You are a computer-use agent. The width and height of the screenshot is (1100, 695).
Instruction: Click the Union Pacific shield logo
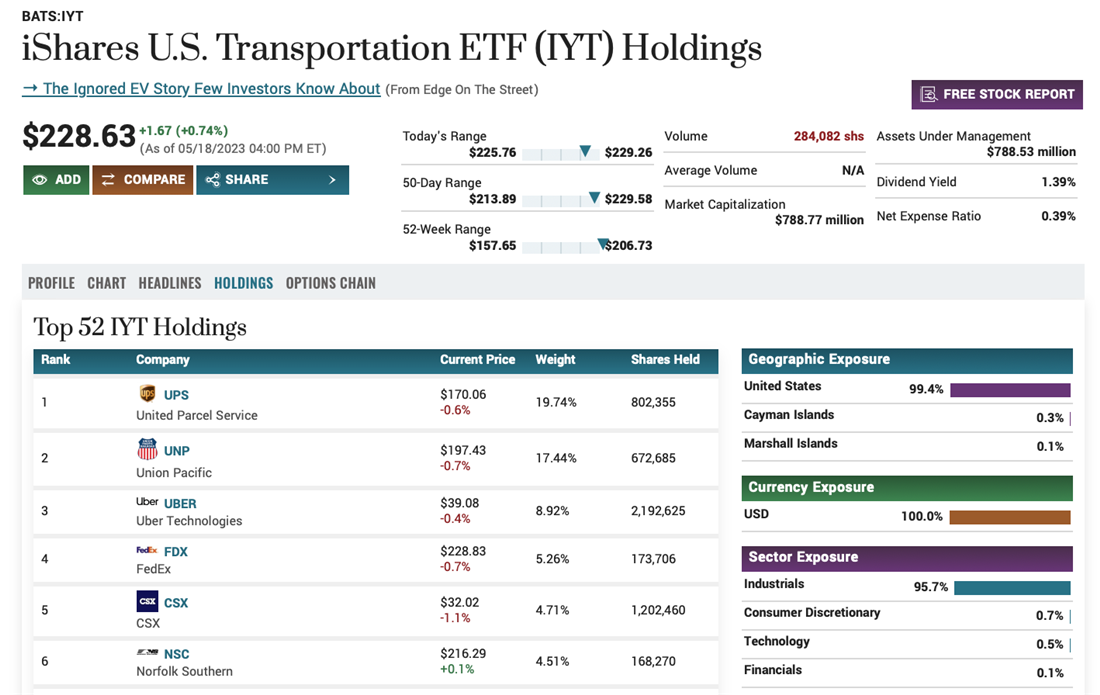pos(147,450)
